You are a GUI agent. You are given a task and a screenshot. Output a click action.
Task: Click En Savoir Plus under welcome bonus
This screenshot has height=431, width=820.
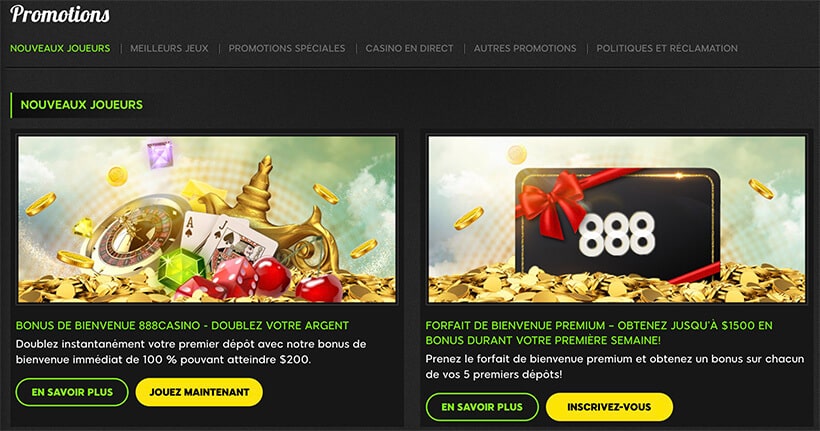point(72,392)
